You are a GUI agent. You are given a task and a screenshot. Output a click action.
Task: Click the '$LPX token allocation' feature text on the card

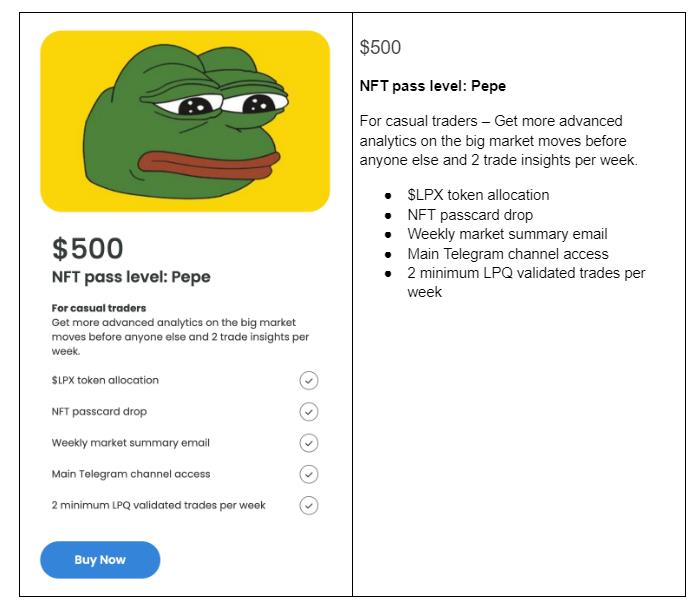click(x=105, y=380)
